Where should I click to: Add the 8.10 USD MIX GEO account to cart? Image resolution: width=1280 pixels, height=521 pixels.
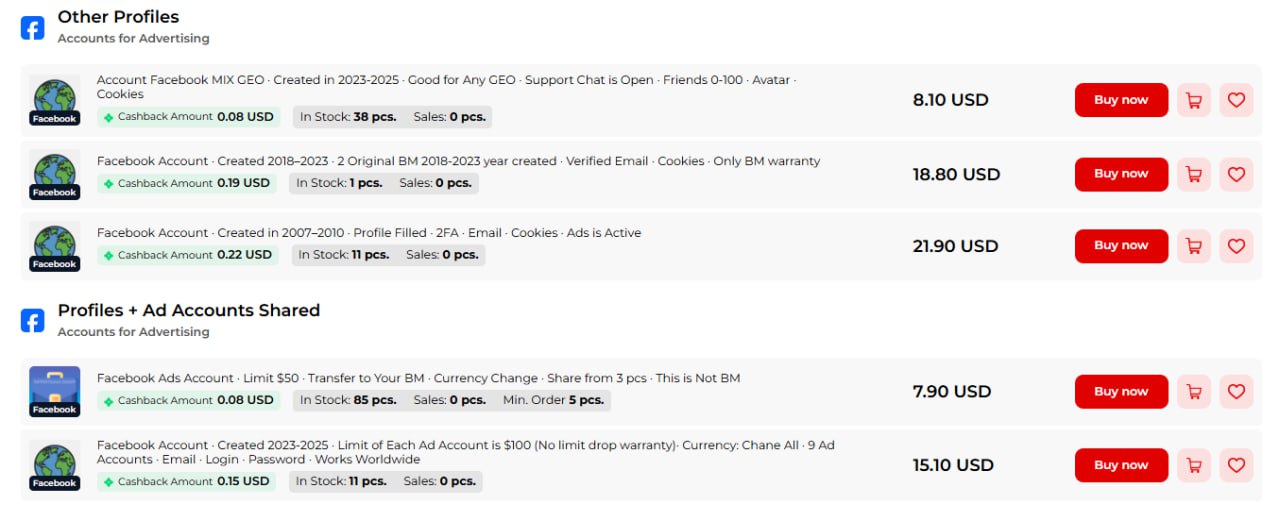click(x=1193, y=100)
